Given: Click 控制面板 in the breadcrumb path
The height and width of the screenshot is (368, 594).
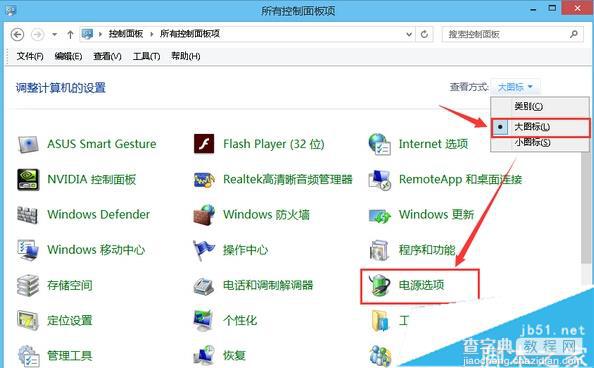Looking at the screenshot, I should pyautogui.click(x=126, y=34).
